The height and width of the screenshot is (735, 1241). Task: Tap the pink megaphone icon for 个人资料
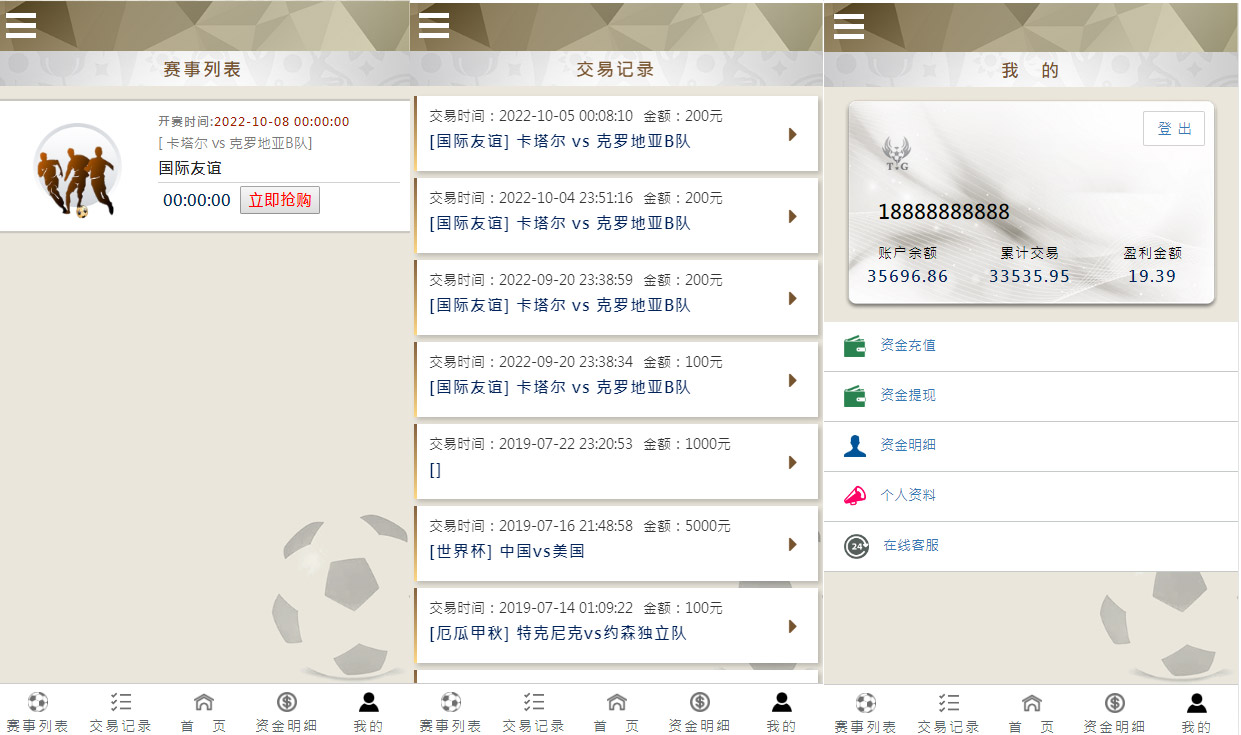[855, 496]
